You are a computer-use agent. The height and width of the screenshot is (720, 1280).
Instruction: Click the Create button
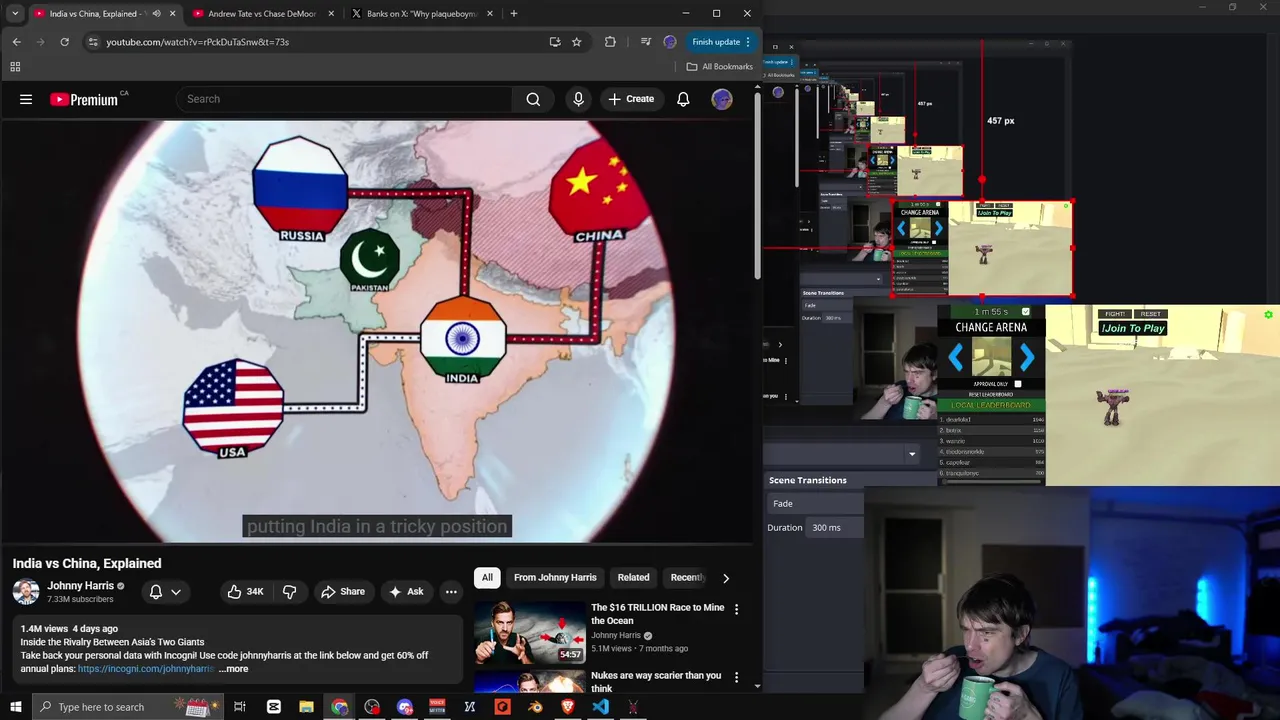tap(631, 99)
